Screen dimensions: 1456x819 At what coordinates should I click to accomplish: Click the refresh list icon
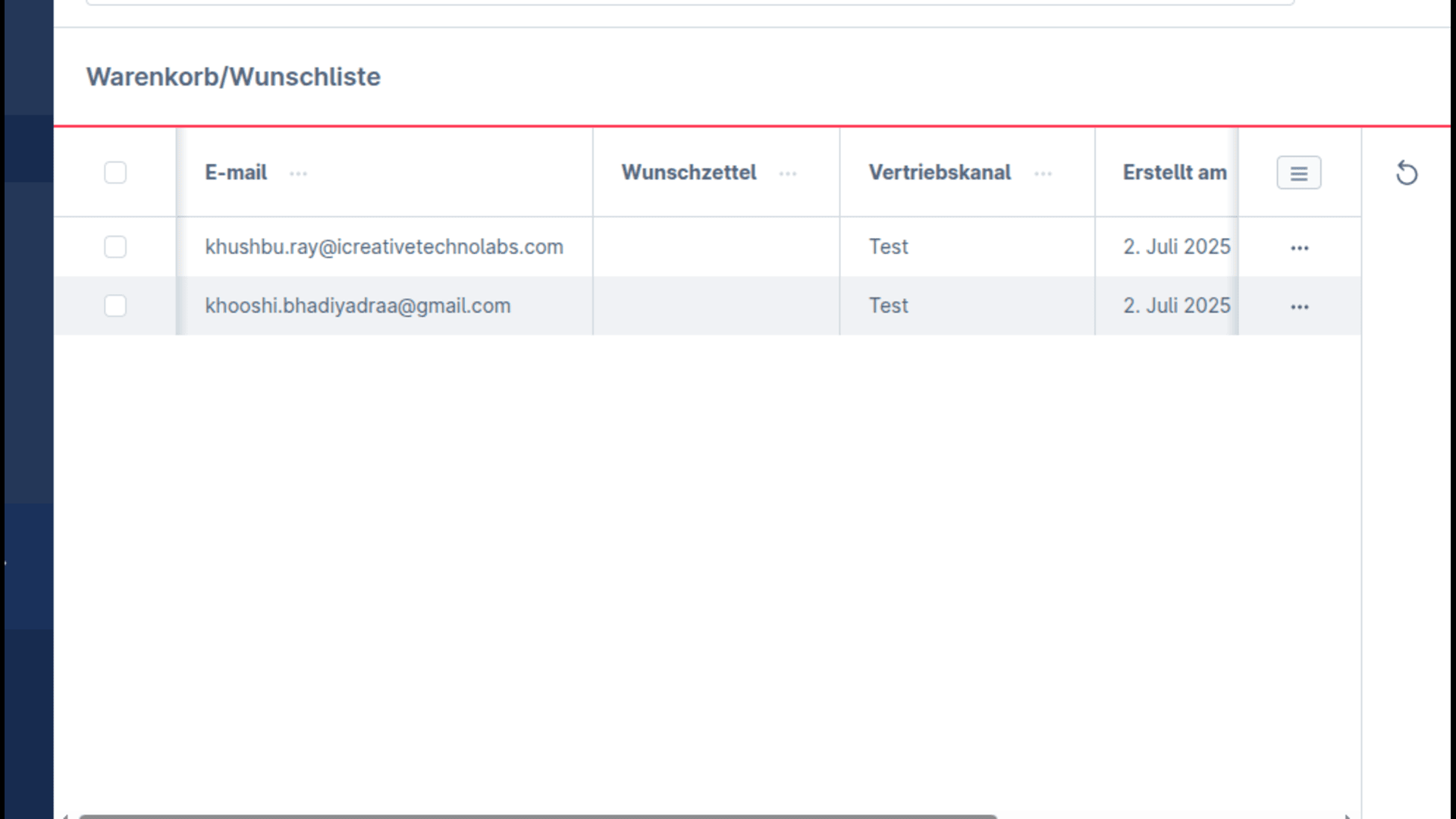[1407, 173]
